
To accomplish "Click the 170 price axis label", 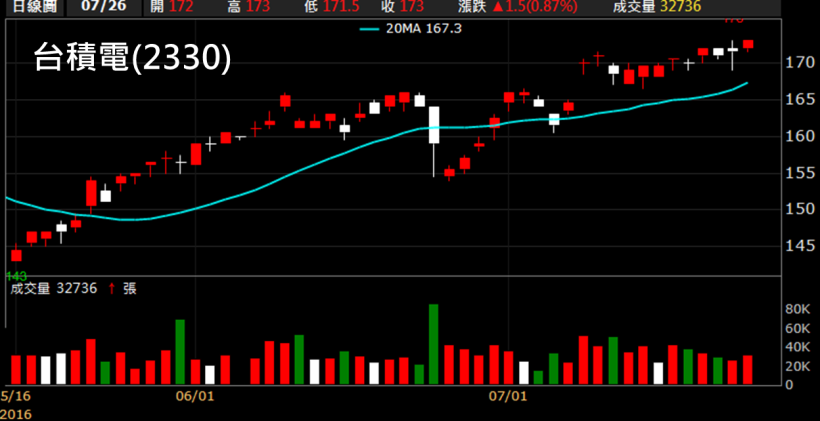I will [800, 63].
